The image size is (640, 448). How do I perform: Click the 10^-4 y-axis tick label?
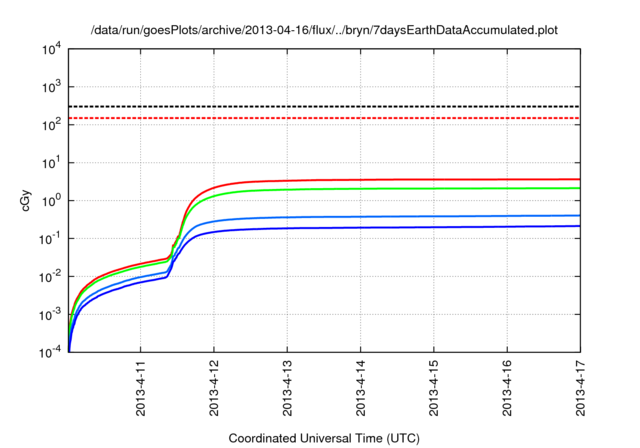coord(51,352)
